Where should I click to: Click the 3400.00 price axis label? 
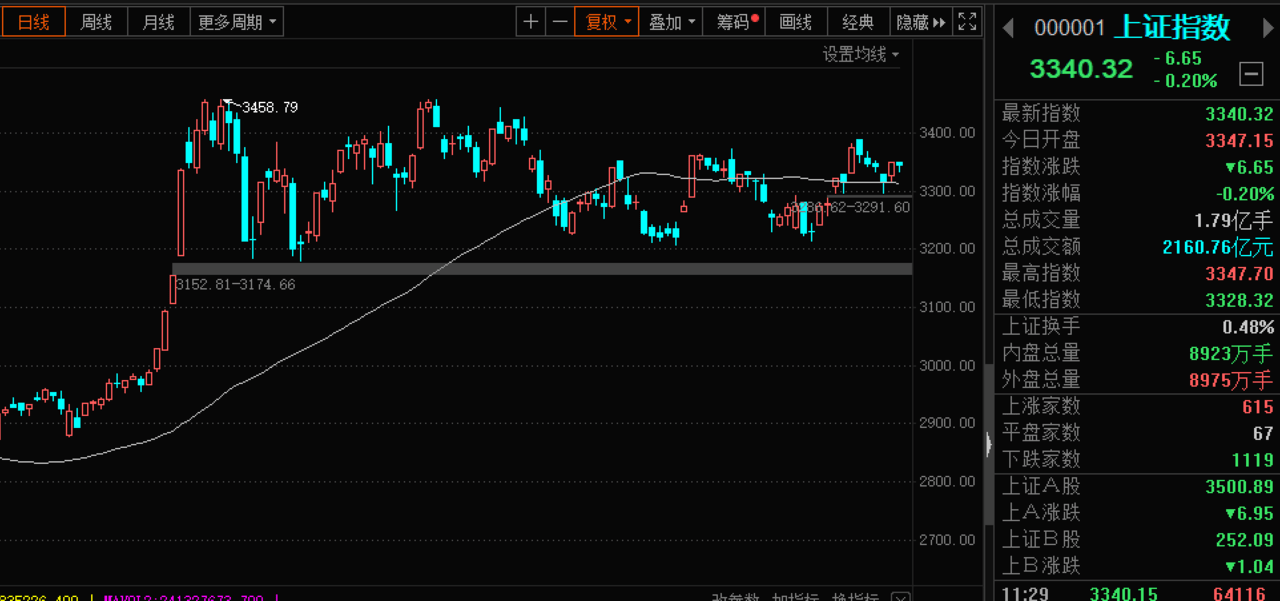click(946, 132)
